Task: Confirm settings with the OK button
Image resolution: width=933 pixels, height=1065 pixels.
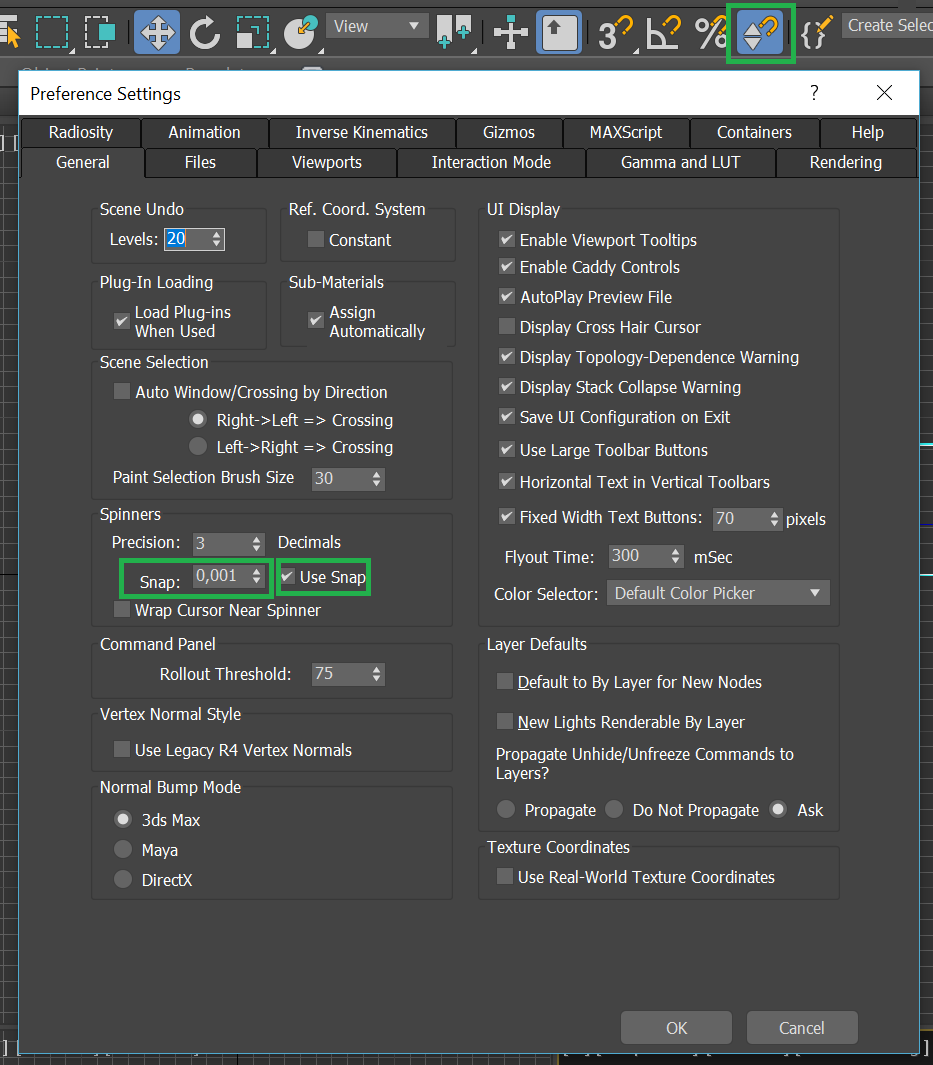Action: 676,1027
